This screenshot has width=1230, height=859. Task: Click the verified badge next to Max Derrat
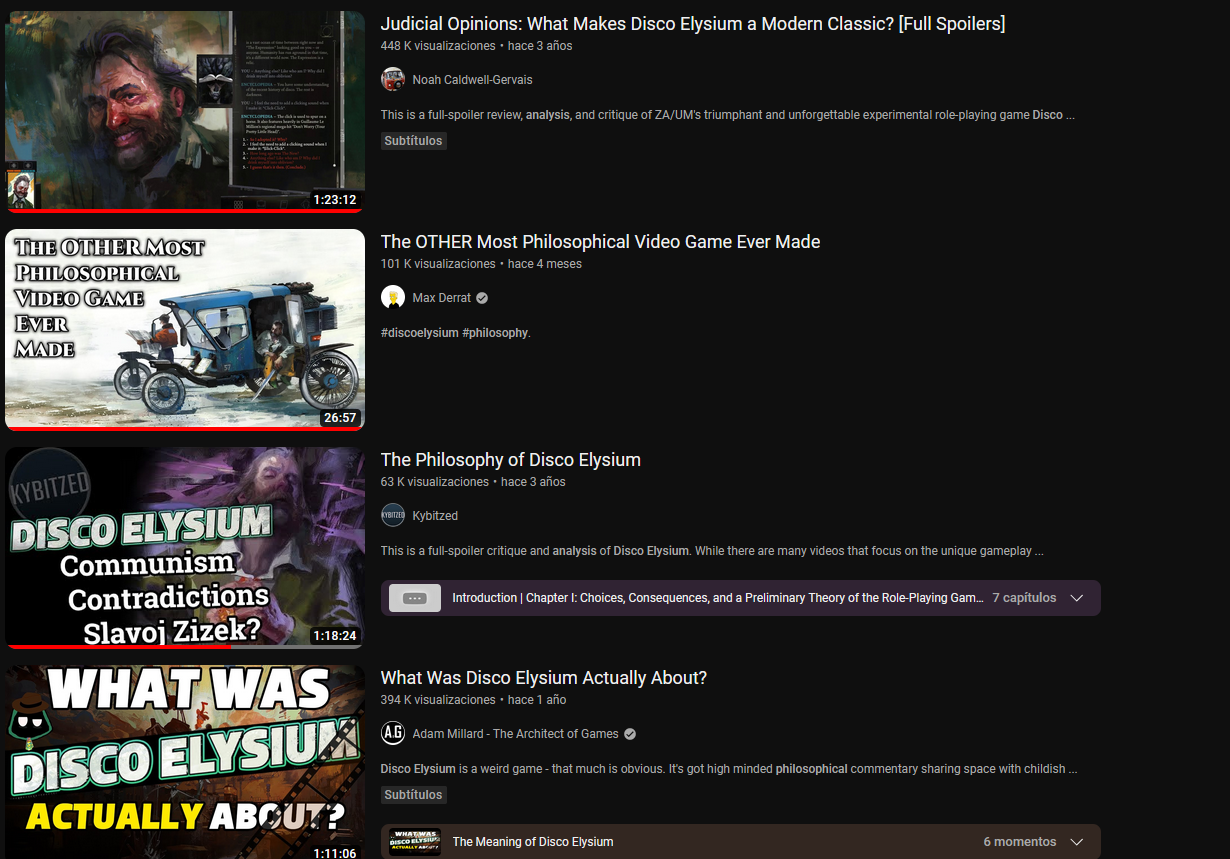(482, 298)
